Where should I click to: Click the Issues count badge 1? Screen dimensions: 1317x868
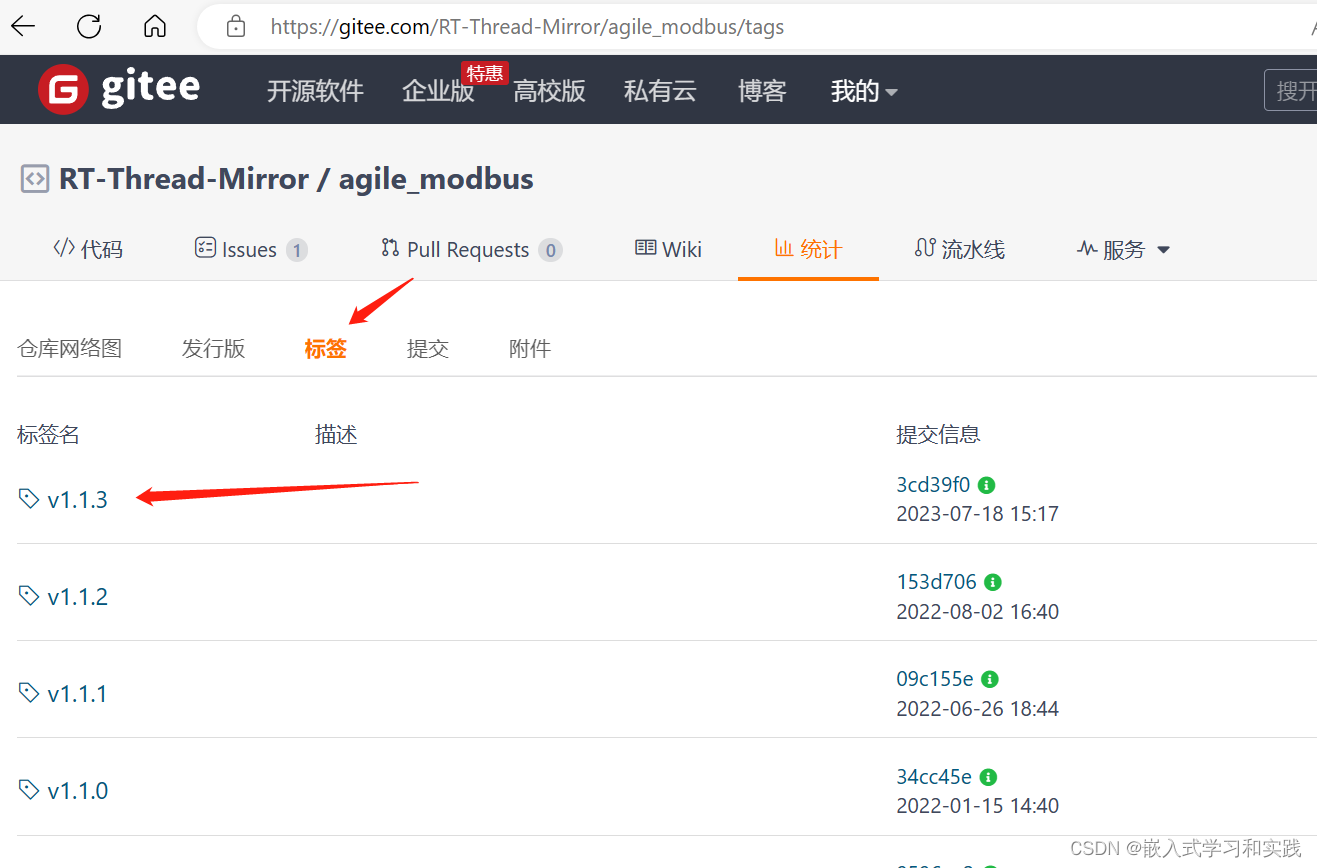[296, 250]
